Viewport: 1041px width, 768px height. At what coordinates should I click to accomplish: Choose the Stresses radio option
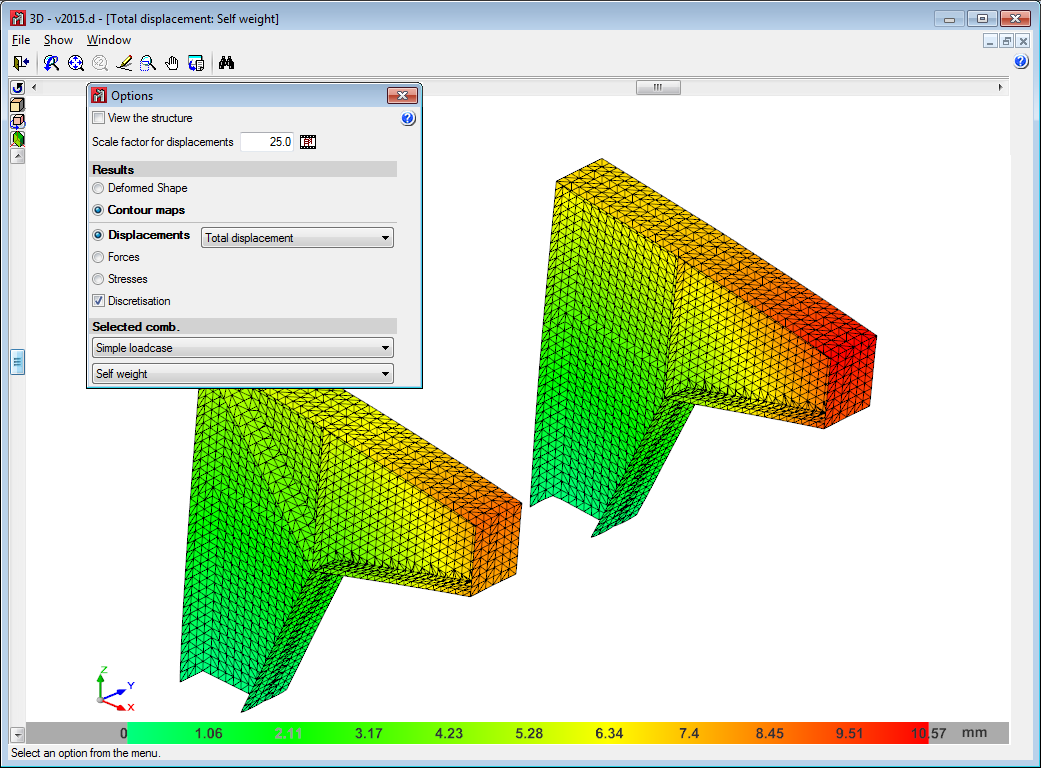[98, 279]
